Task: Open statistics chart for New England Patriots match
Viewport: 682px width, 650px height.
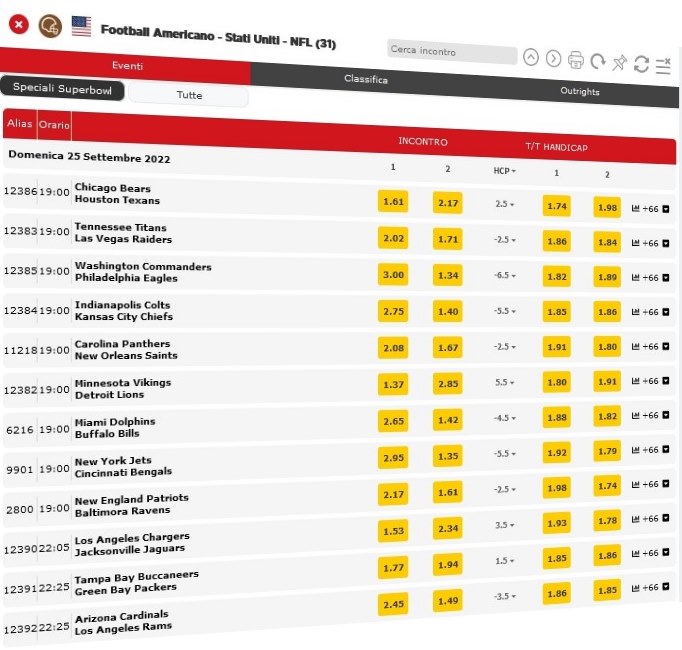Action: [x=635, y=484]
